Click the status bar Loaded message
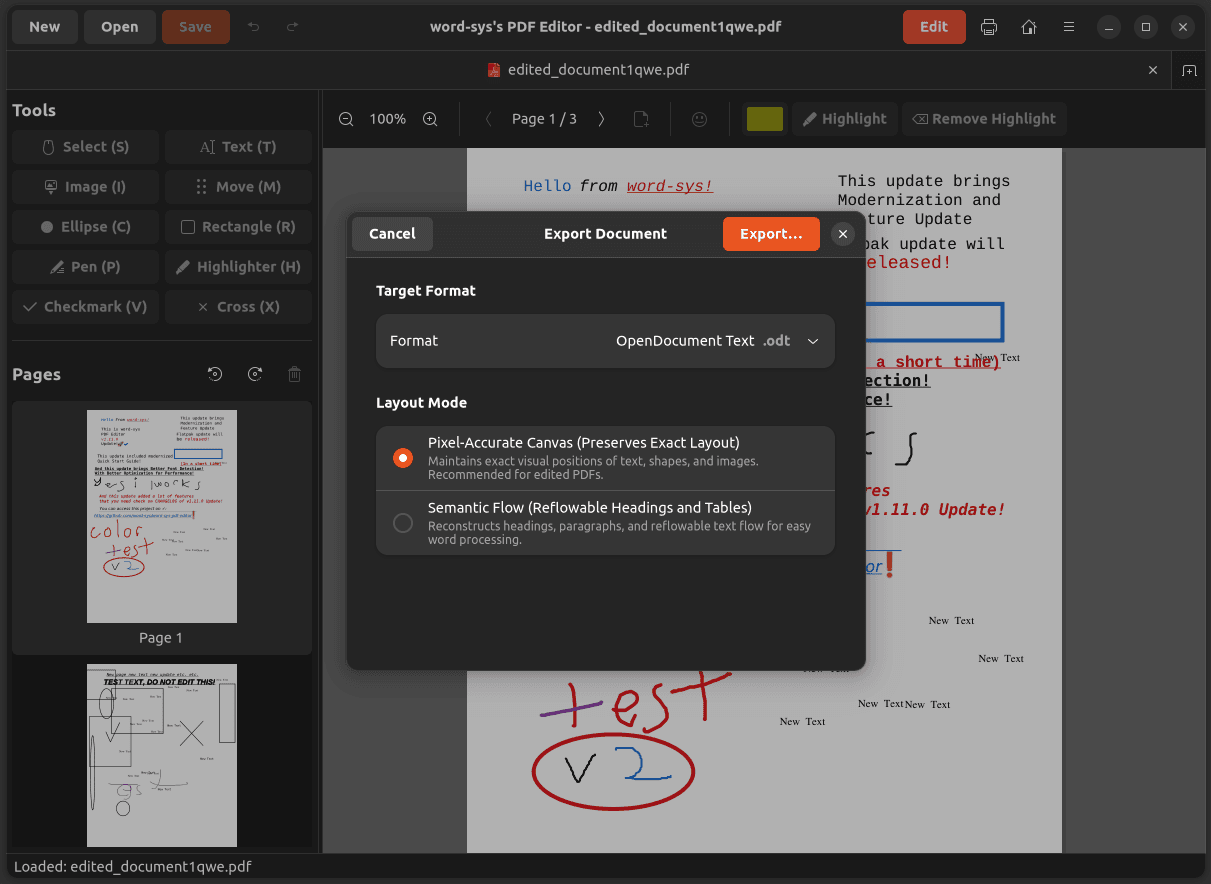1211x884 pixels. [133, 867]
